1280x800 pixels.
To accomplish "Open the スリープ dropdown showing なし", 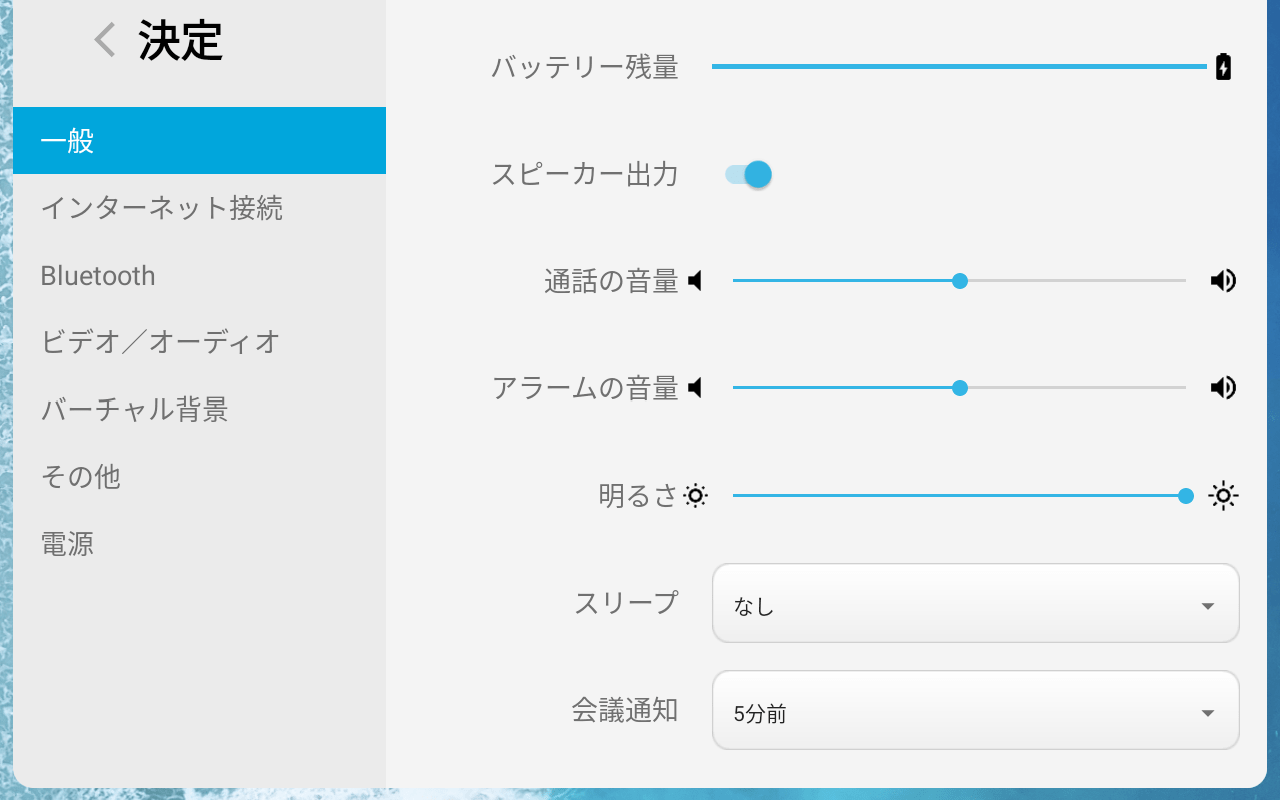I will point(975,604).
